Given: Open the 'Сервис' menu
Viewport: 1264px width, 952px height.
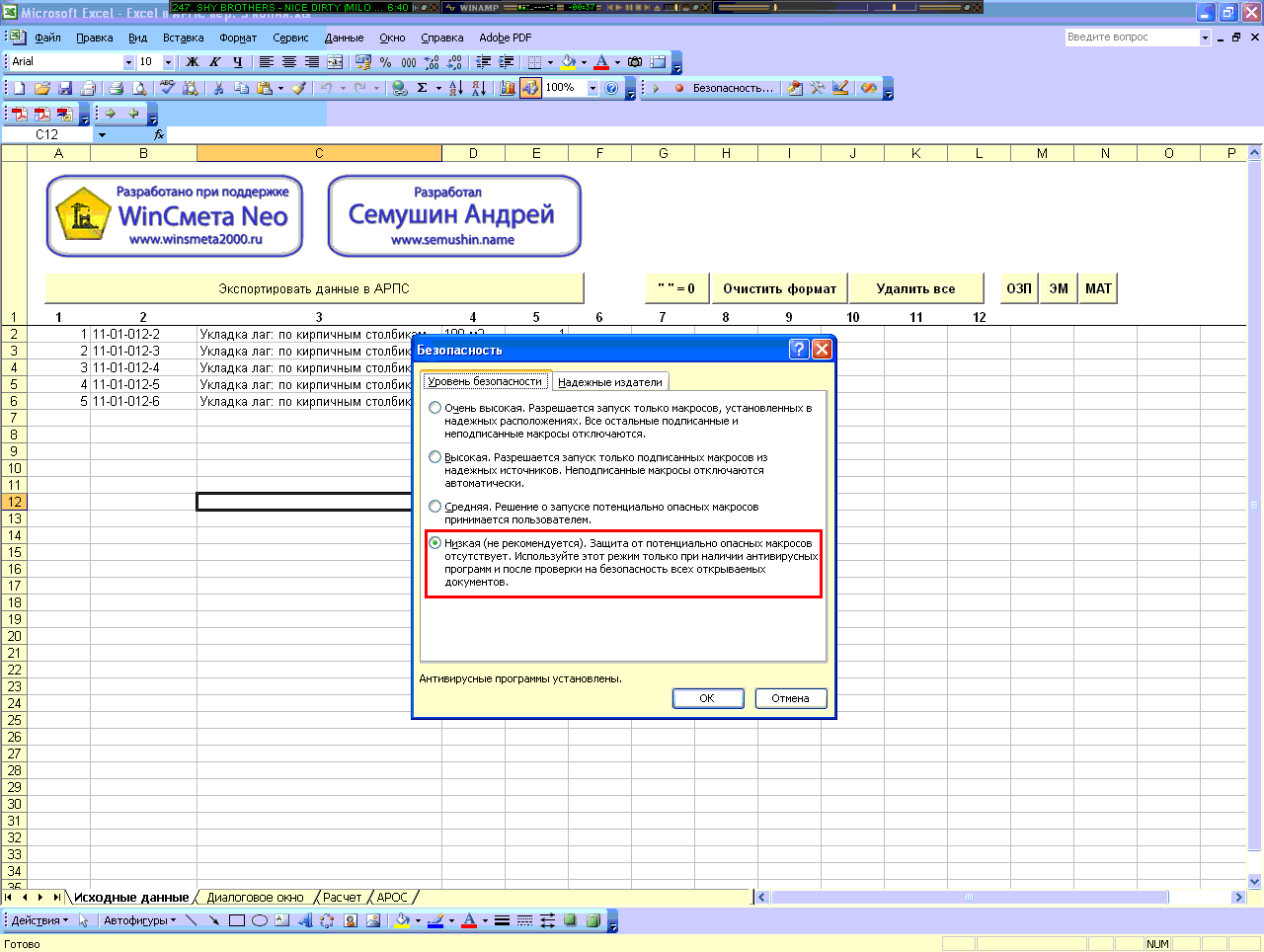Looking at the screenshot, I should click(290, 38).
